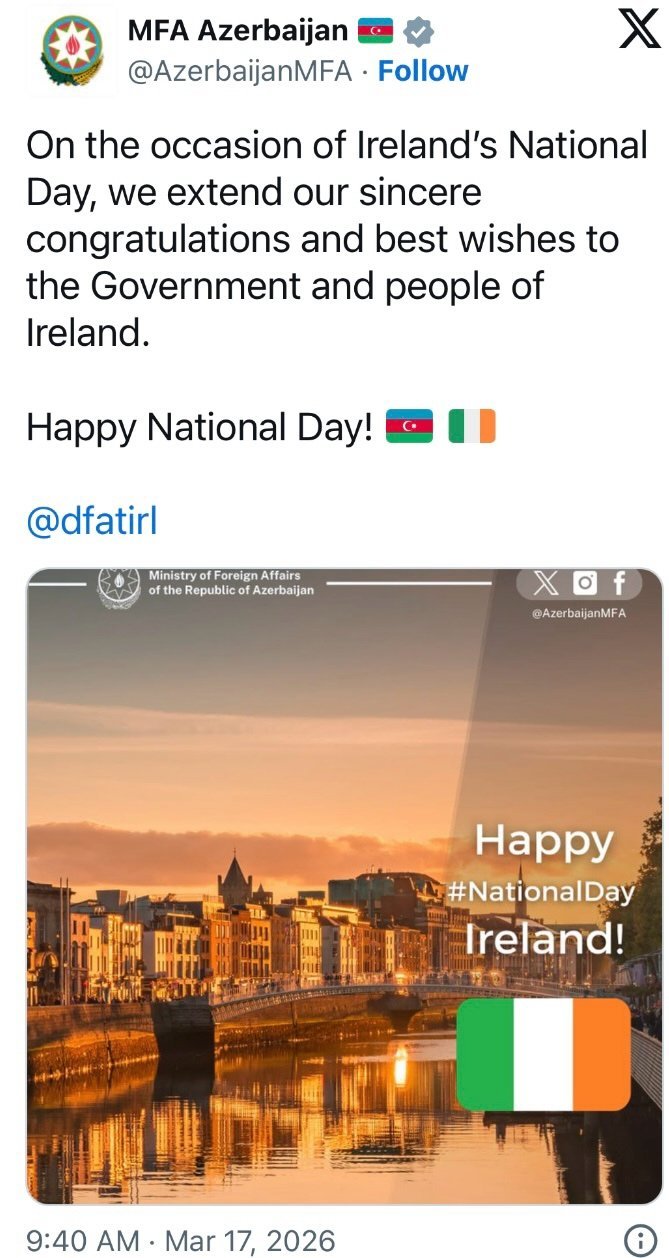Click the 9:40 AM Mar 17, 2026 timestamp
This screenshot has width=669, height=1258.
pos(178,1241)
